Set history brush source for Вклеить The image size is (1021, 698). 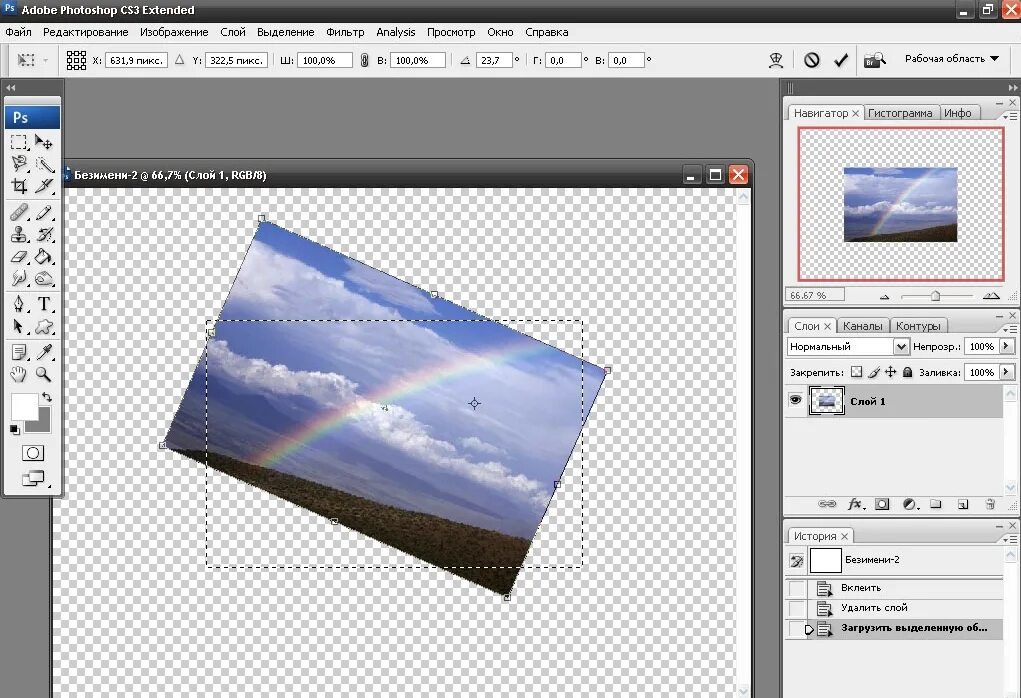point(796,588)
